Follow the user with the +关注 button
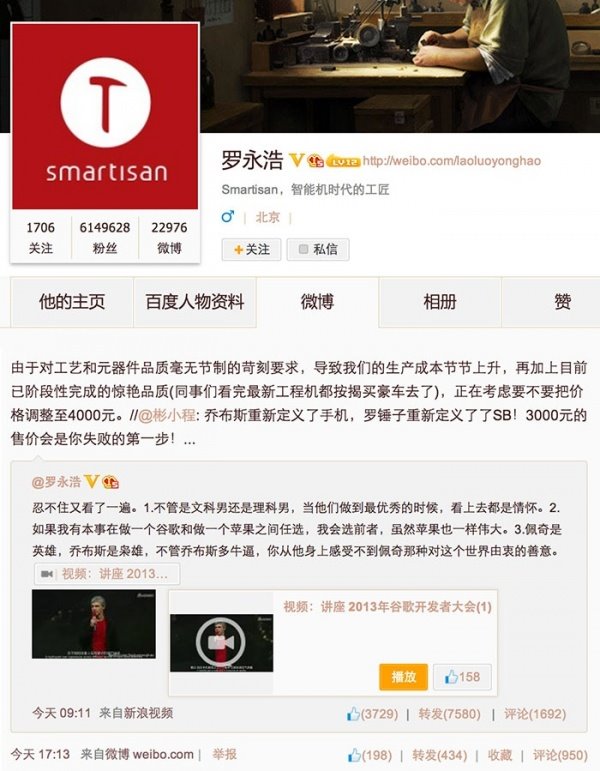 pos(251,249)
